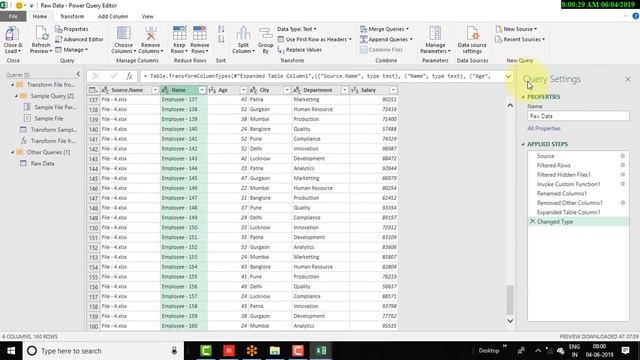Expand the formula bar
This screenshot has width=640, height=360.
coord(508,76)
